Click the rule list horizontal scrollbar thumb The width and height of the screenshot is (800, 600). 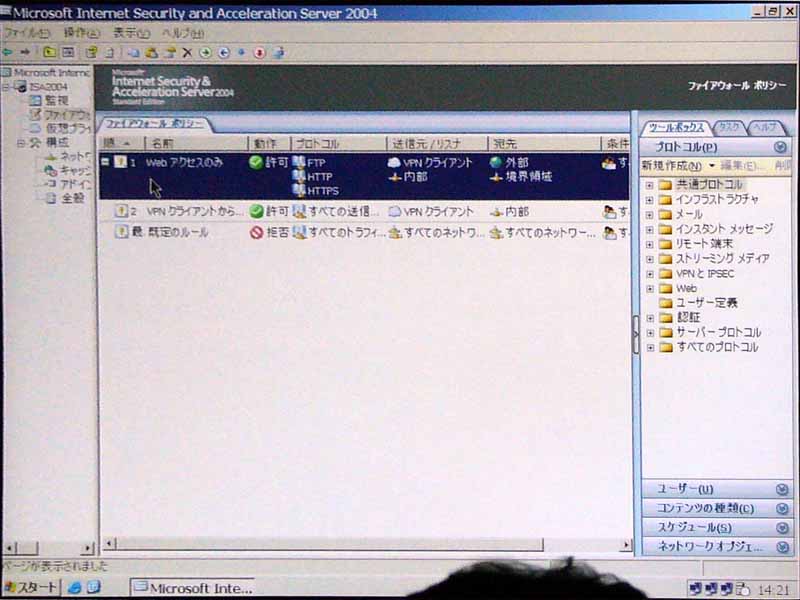click(x=330, y=545)
